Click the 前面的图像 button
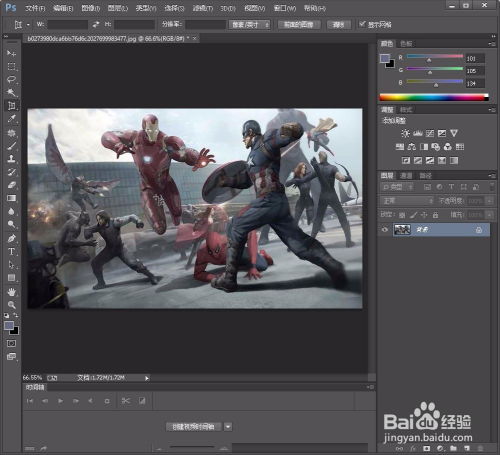Viewport: 500px width, 455px height. click(299, 25)
